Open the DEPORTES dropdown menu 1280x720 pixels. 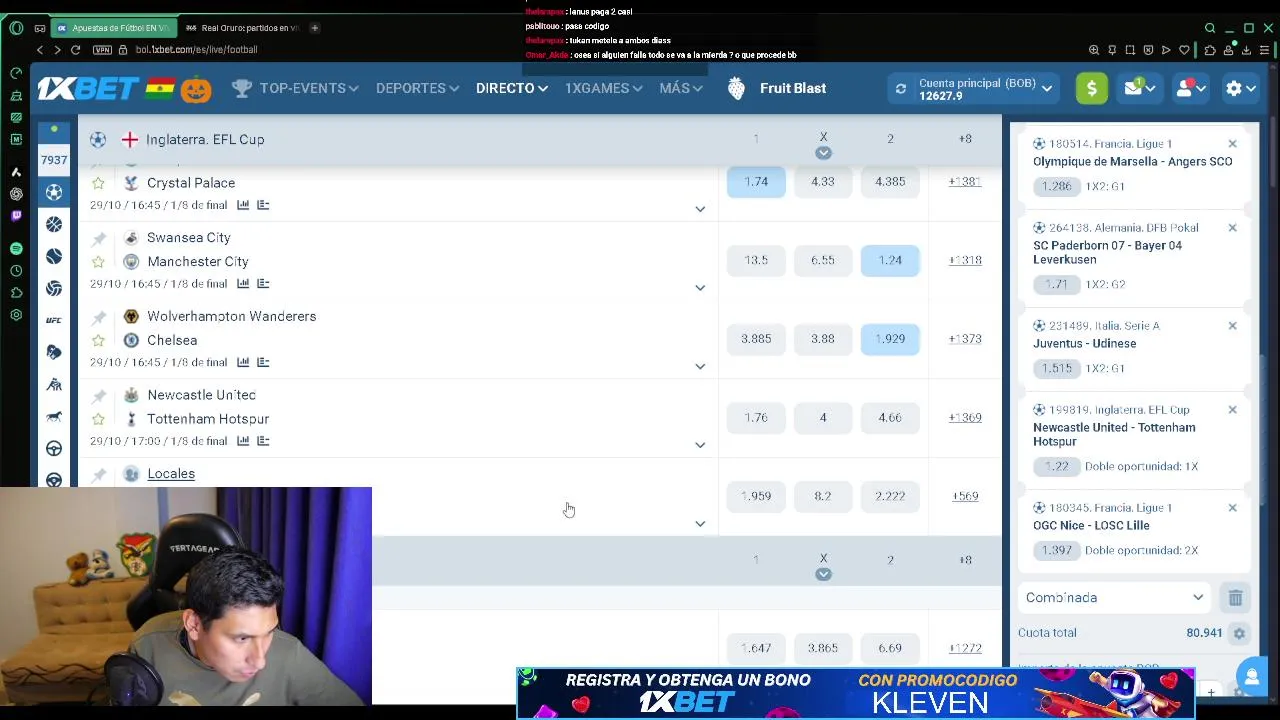pos(417,88)
